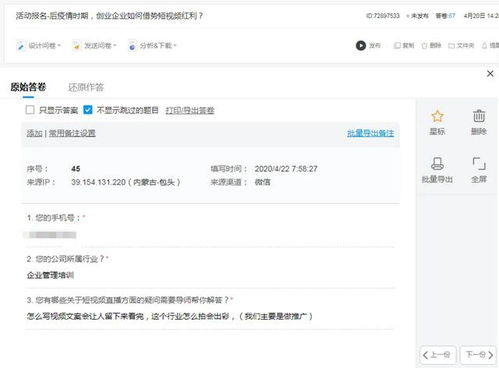Click the 文件夹 folder icon
The image size is (499, 368).
tap(451, 46)
